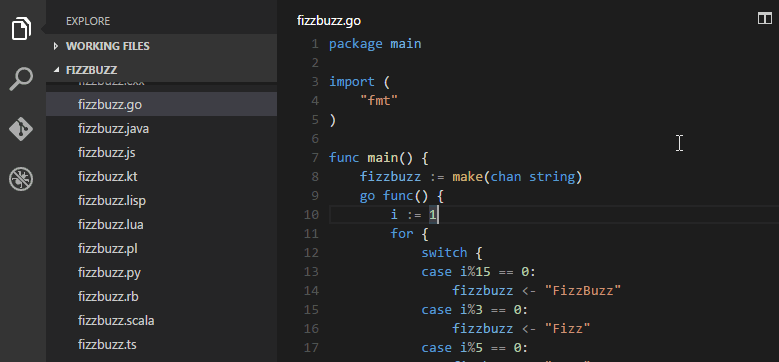779x362 pixels.
Task: Open the Git source control icon
Action: coord(21,129)
